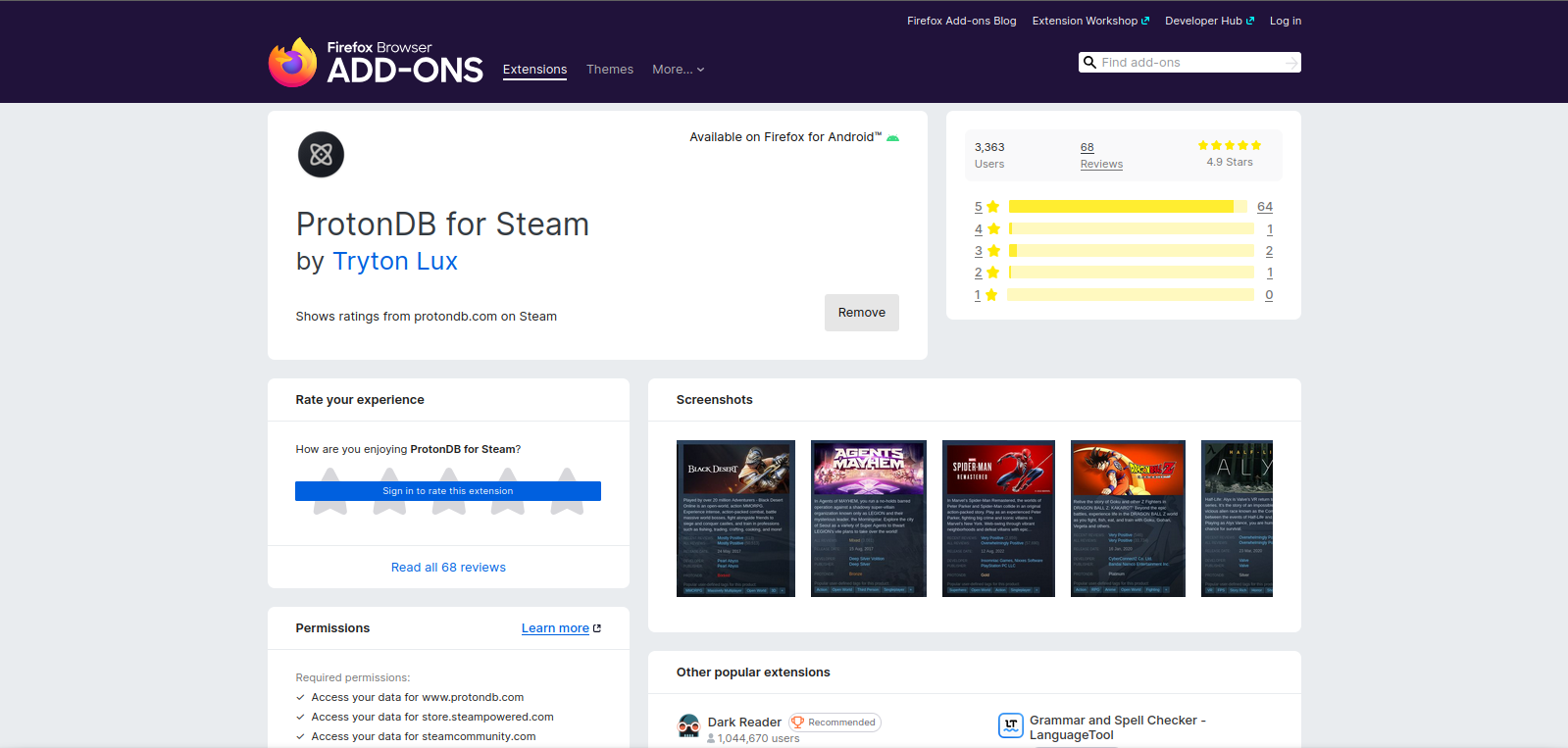Click the ProtonDB extension atom icon
The height and width of the screenshot is (748, 1568).
(x=321, y=155)
